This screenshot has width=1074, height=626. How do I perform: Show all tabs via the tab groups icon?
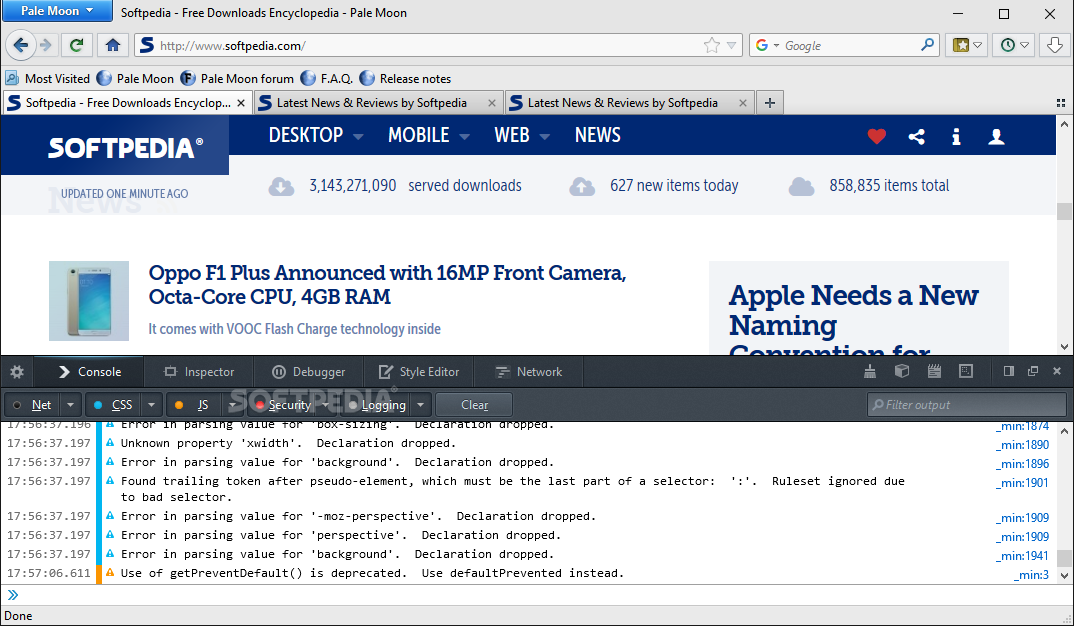[1061, 103]
